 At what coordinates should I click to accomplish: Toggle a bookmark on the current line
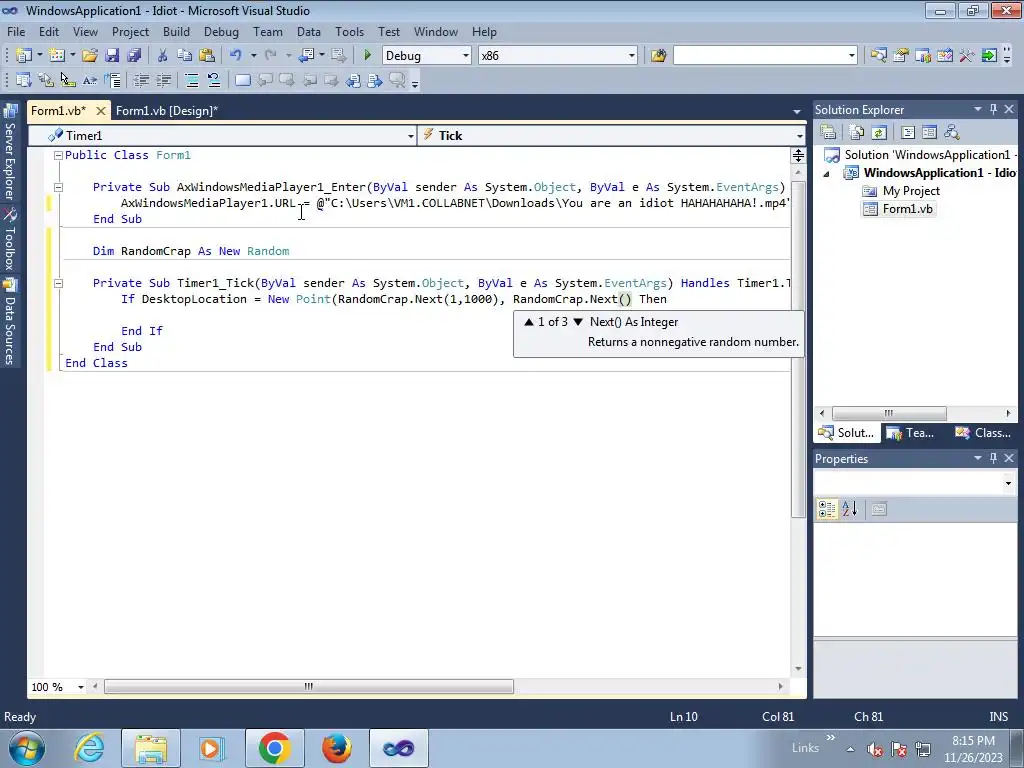click(242, 80)
